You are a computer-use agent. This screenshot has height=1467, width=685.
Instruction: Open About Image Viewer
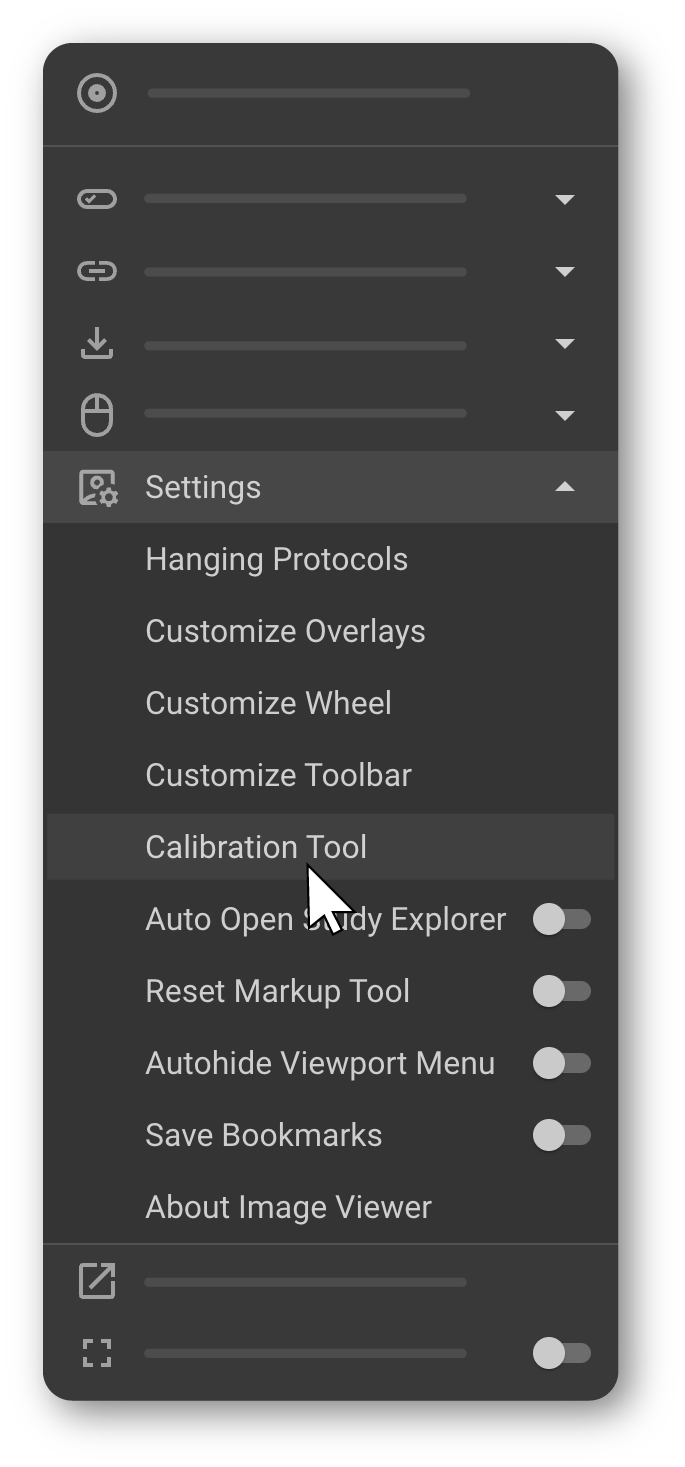pos(288,1207)
